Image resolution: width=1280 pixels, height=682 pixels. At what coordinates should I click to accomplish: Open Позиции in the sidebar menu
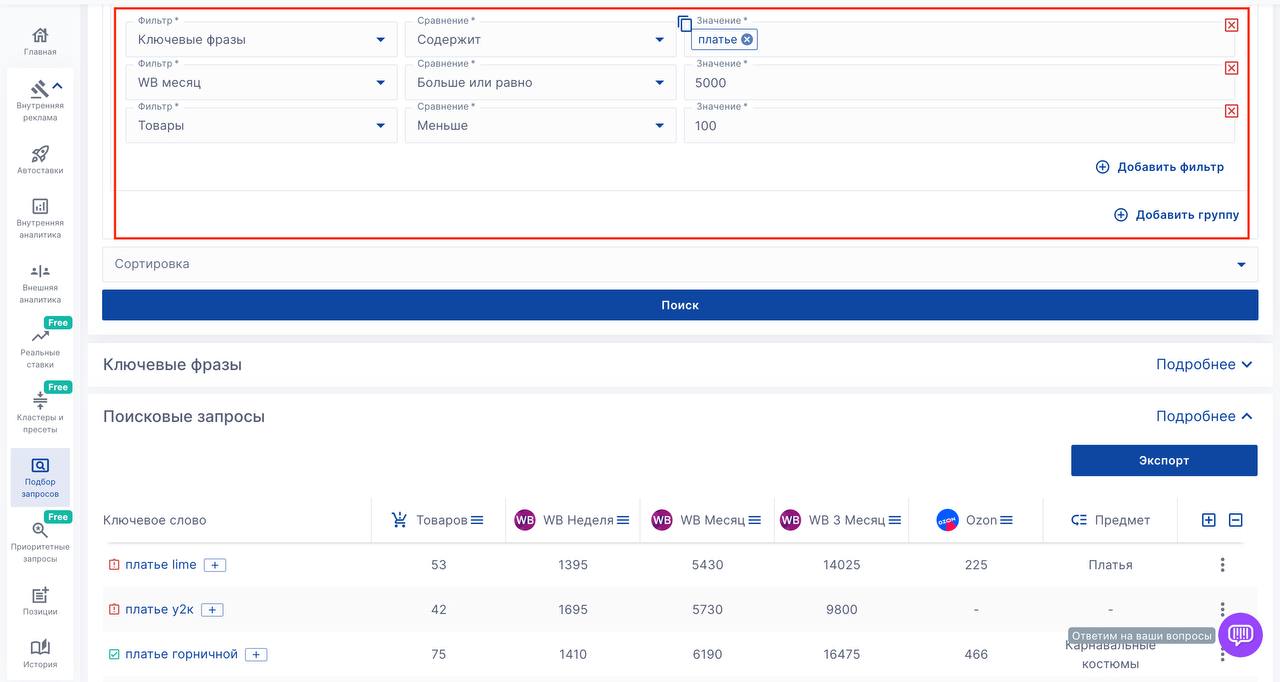tap(40, 600)
